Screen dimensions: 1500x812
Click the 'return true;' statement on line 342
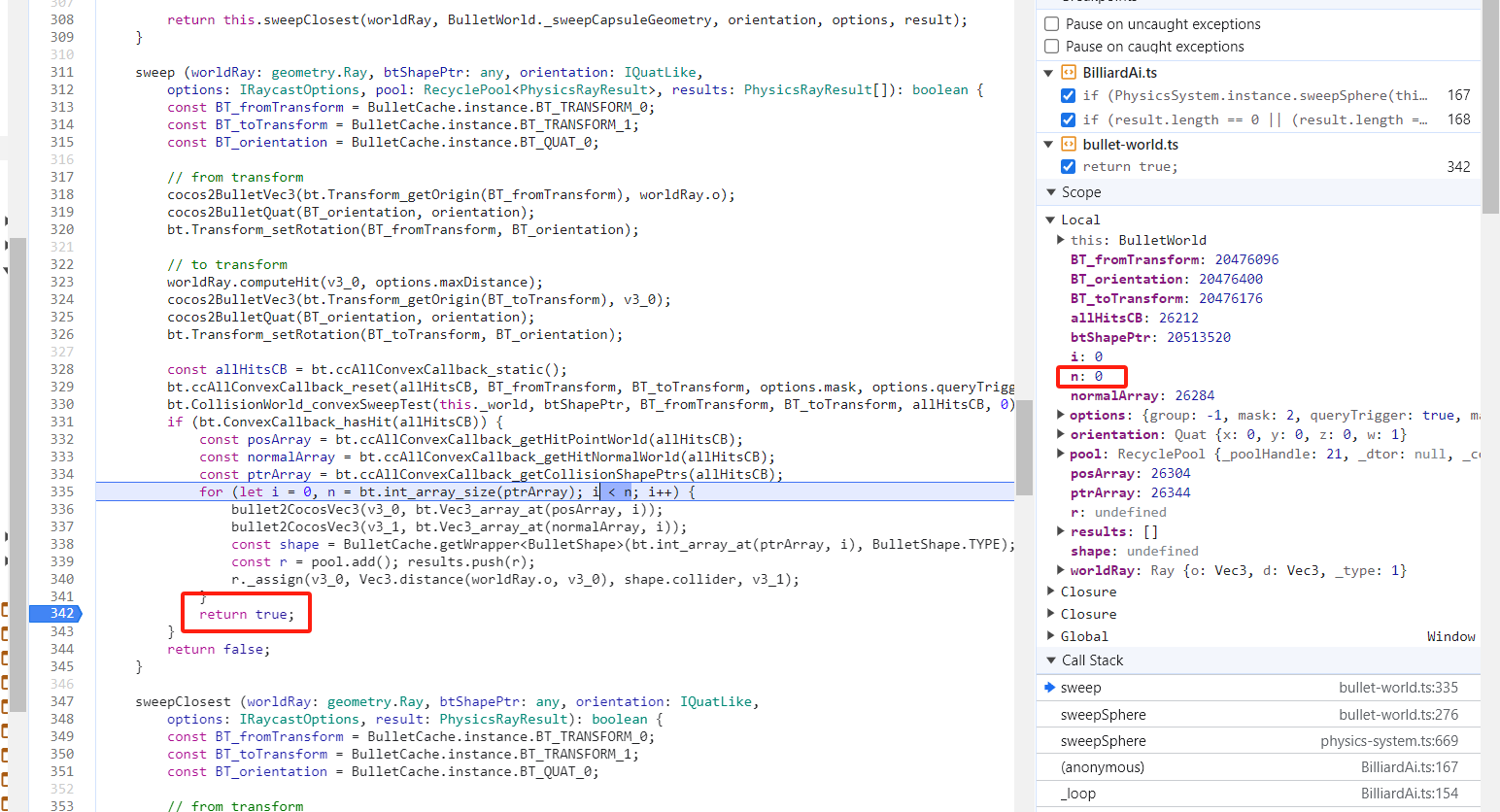point(247,614)
